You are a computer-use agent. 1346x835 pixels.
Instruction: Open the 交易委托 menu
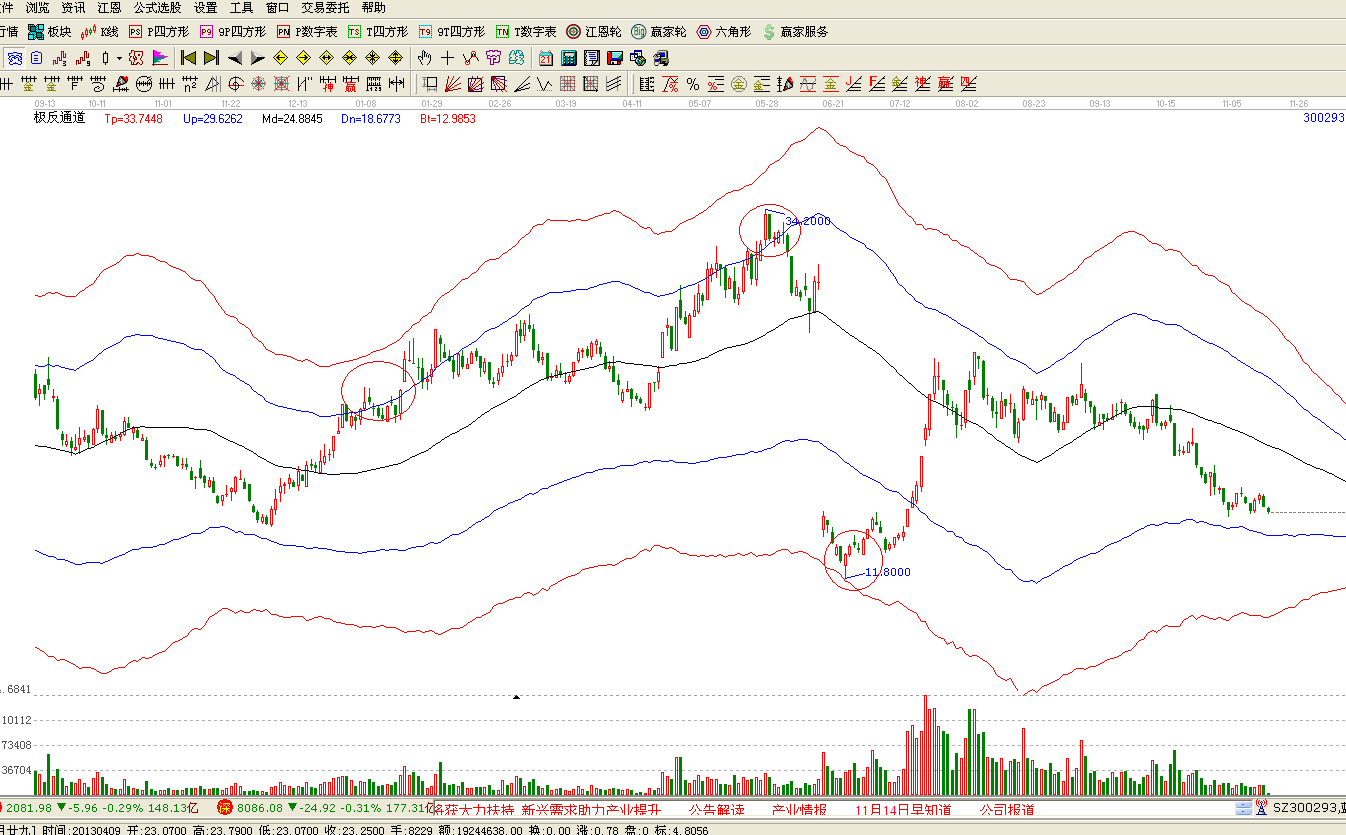(x=328, y=8)
